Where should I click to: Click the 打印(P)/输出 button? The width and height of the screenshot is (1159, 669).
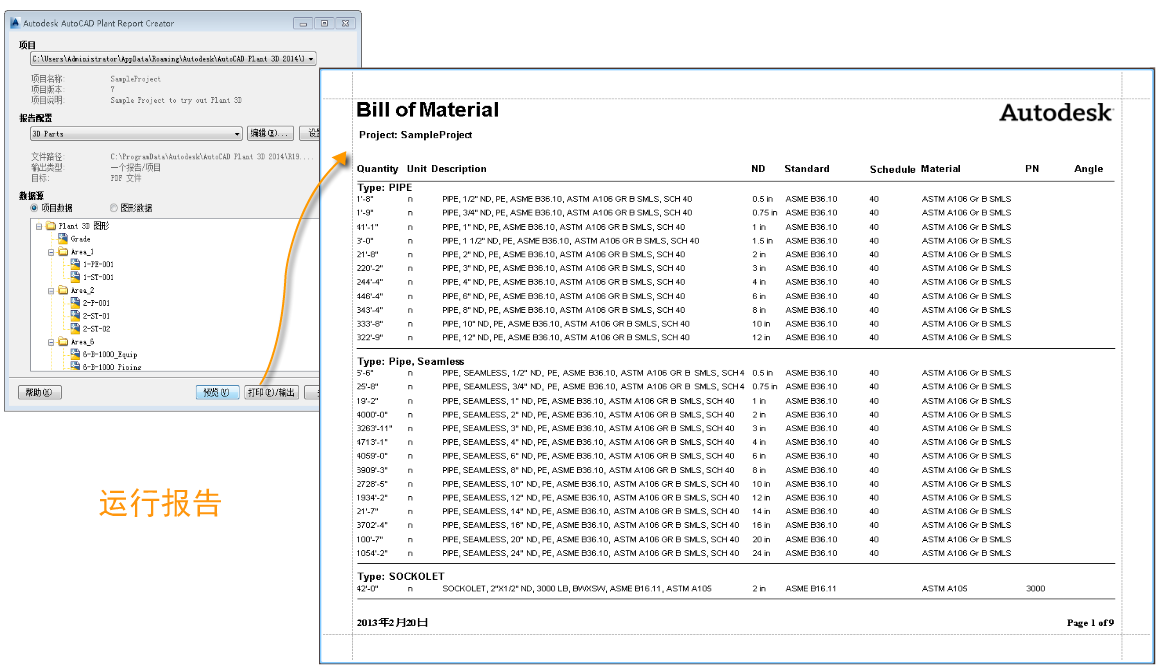click(271, 393)
